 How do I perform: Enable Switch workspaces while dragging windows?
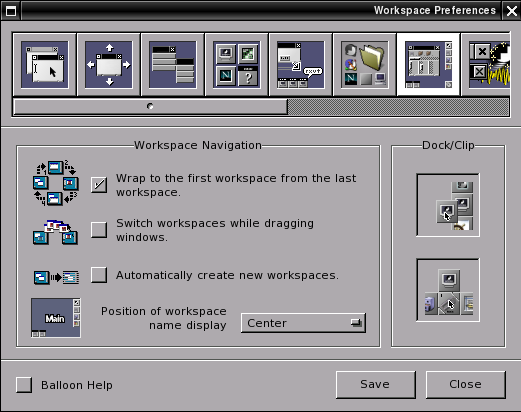click(x=99, y=230)
